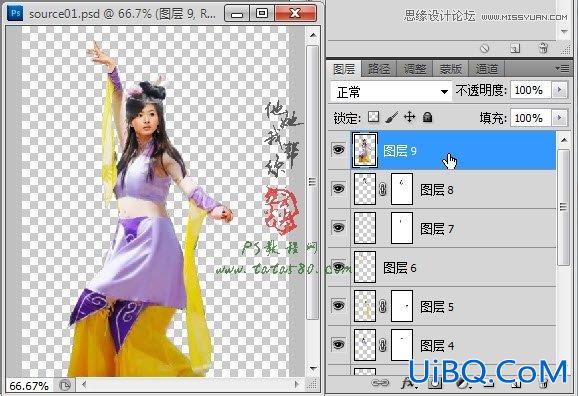Toggle visibility eye of 图层 6
Viewport: 578px width, 396px height.
(x=338, y=266)
